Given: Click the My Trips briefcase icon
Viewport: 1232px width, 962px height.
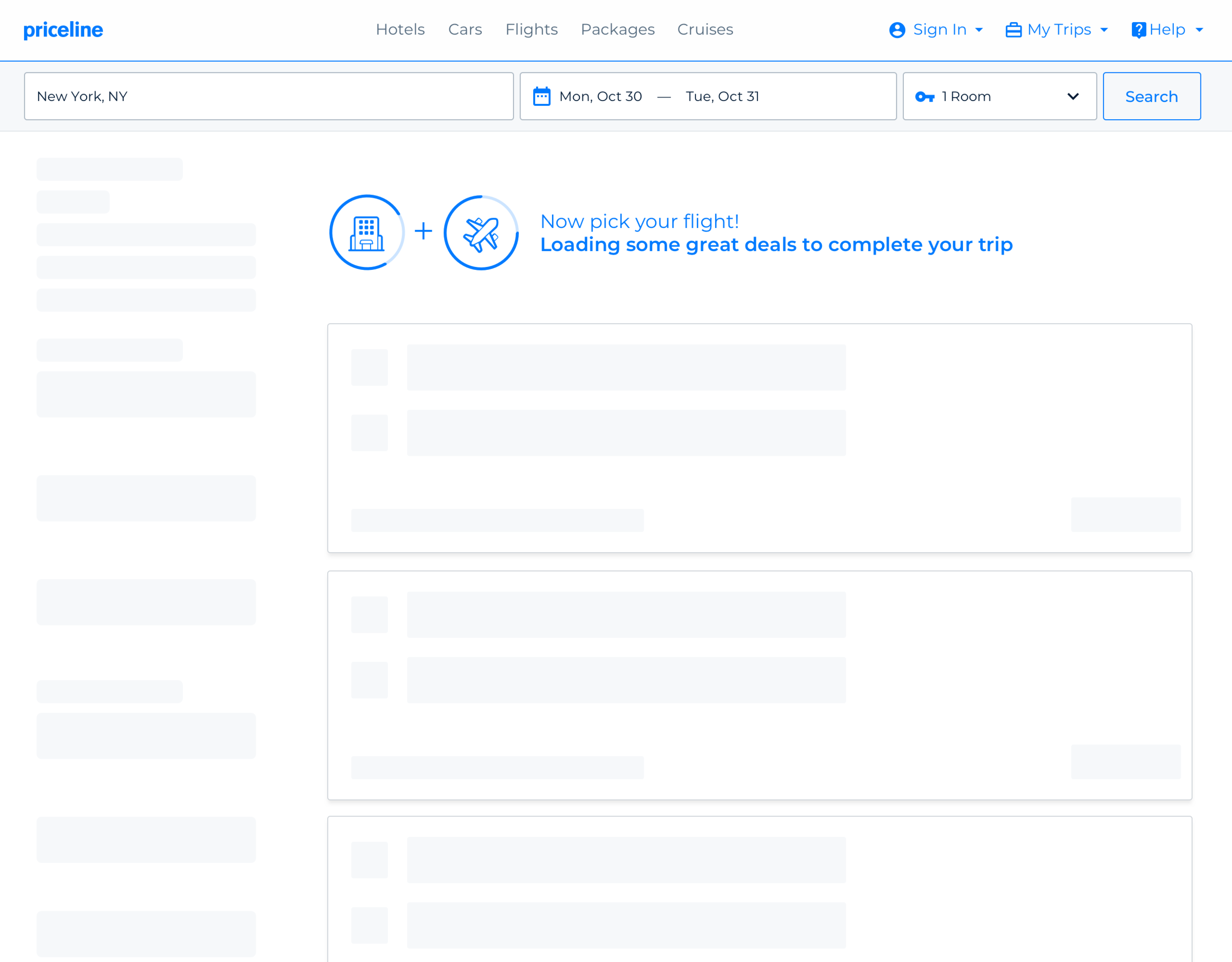Looking at the screenshot, I should tap(1013, 30).
